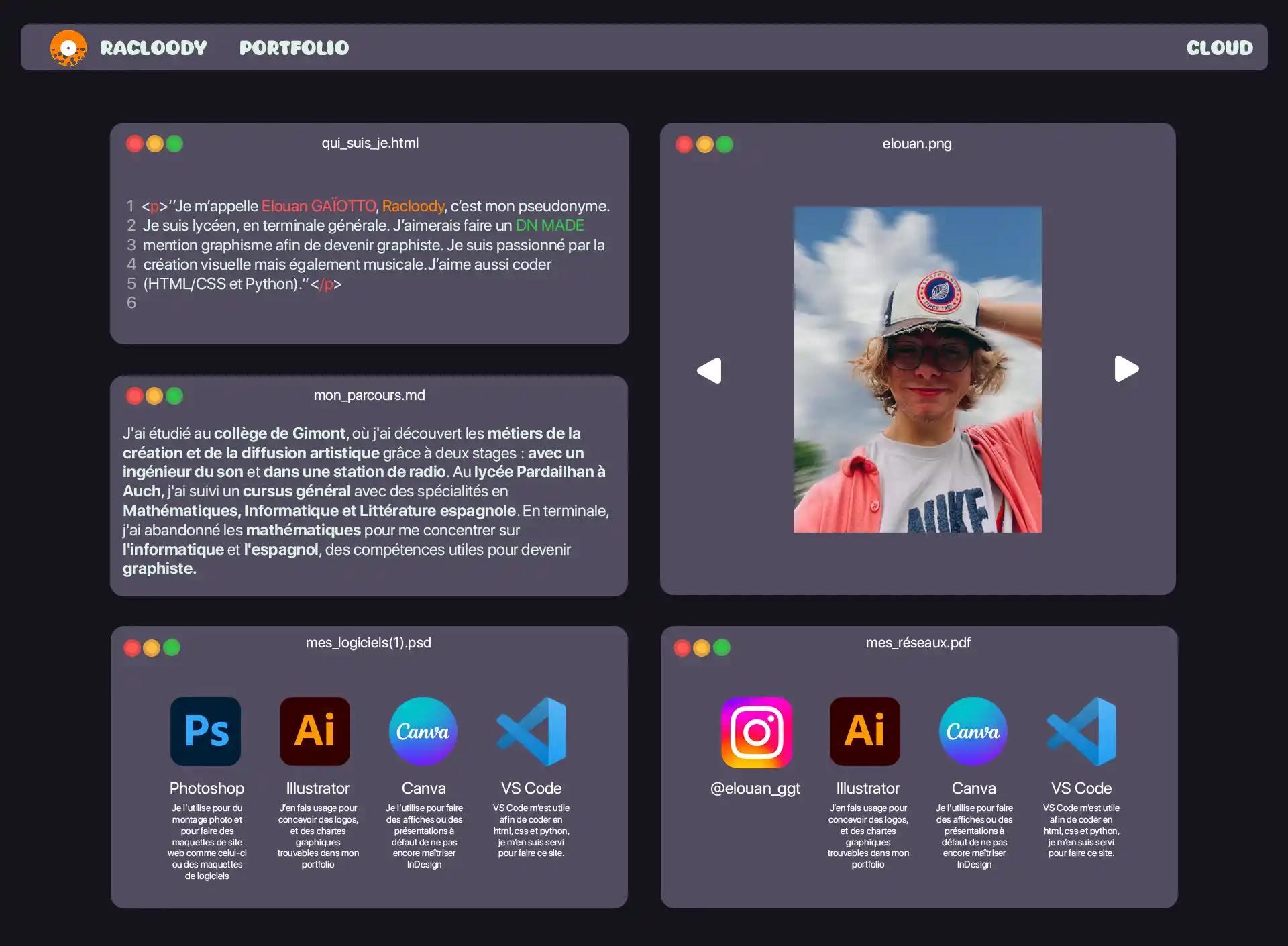The height and width of the screenshot is (946, 1288).
Task: Click the elouan.png window title
Action: click(x=917, y=144)
